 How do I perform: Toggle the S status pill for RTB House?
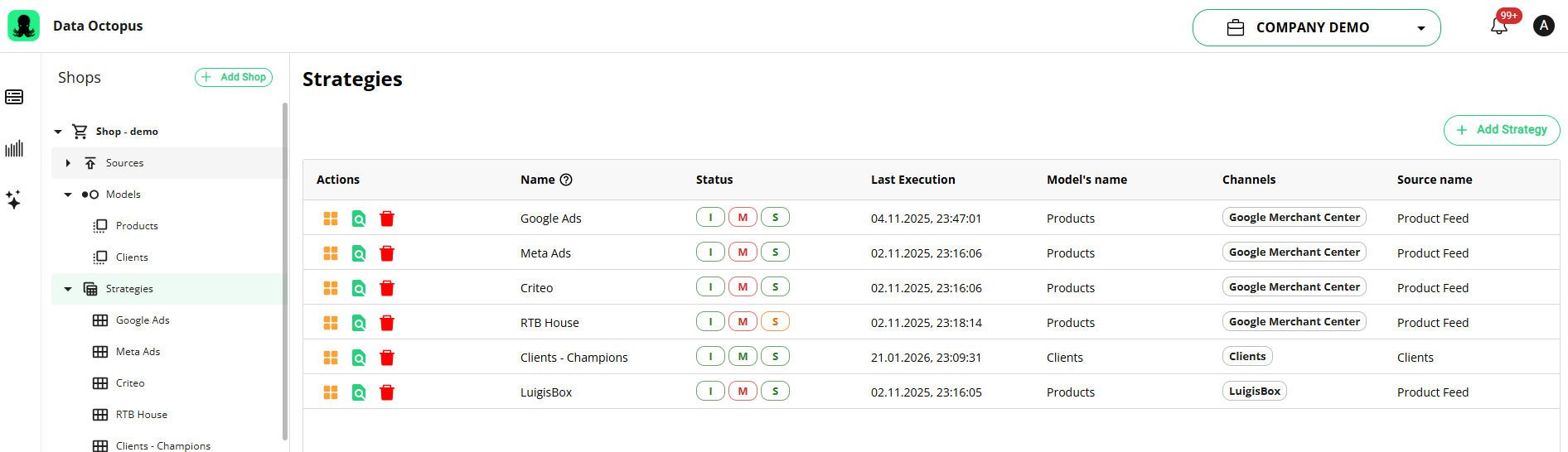pos(775,322)
